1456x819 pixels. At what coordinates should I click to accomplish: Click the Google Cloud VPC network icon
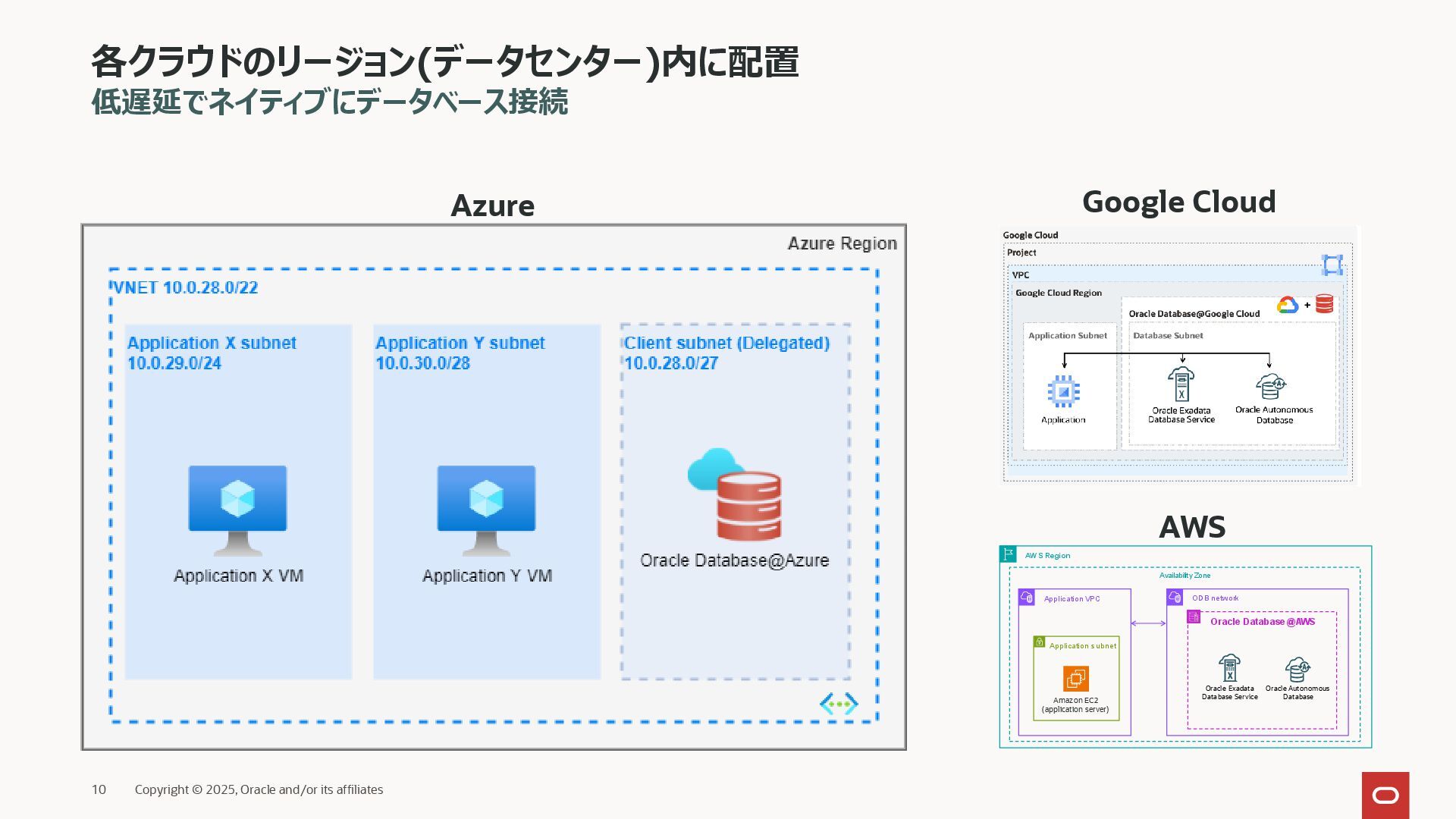1332,265
